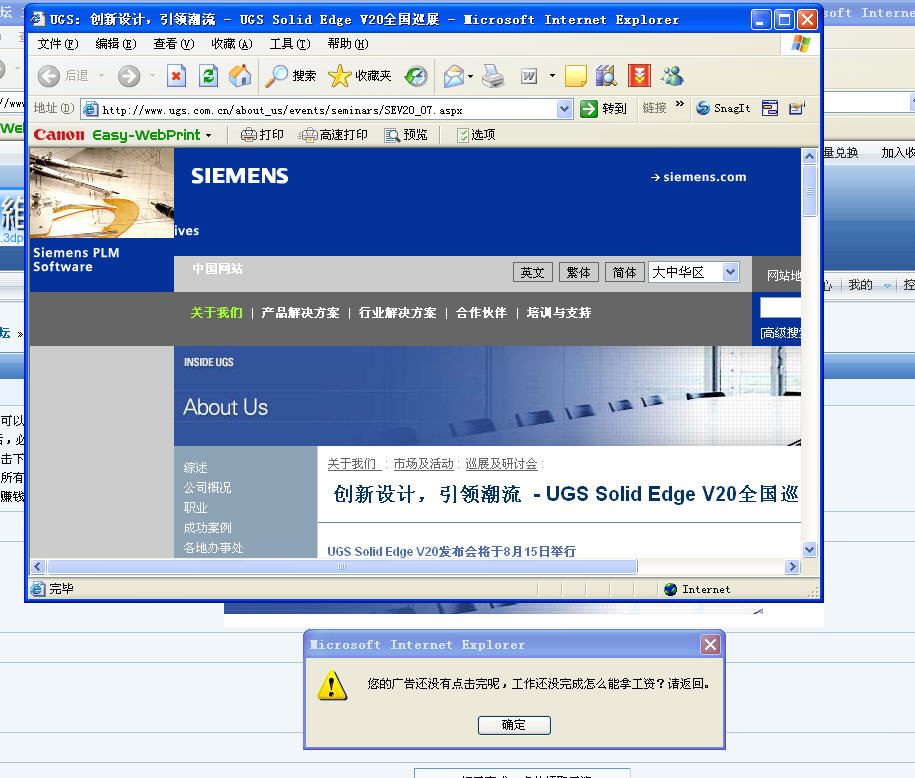Open the Mail envelope icon
Image resolution: width=915 pixels, height=778 pixels.
(453, 76)
